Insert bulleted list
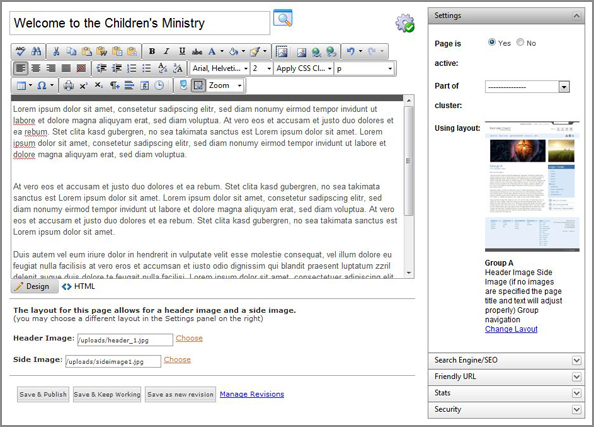Image resolution: width=594 pixels, height=427 pixels. (146, 68)
